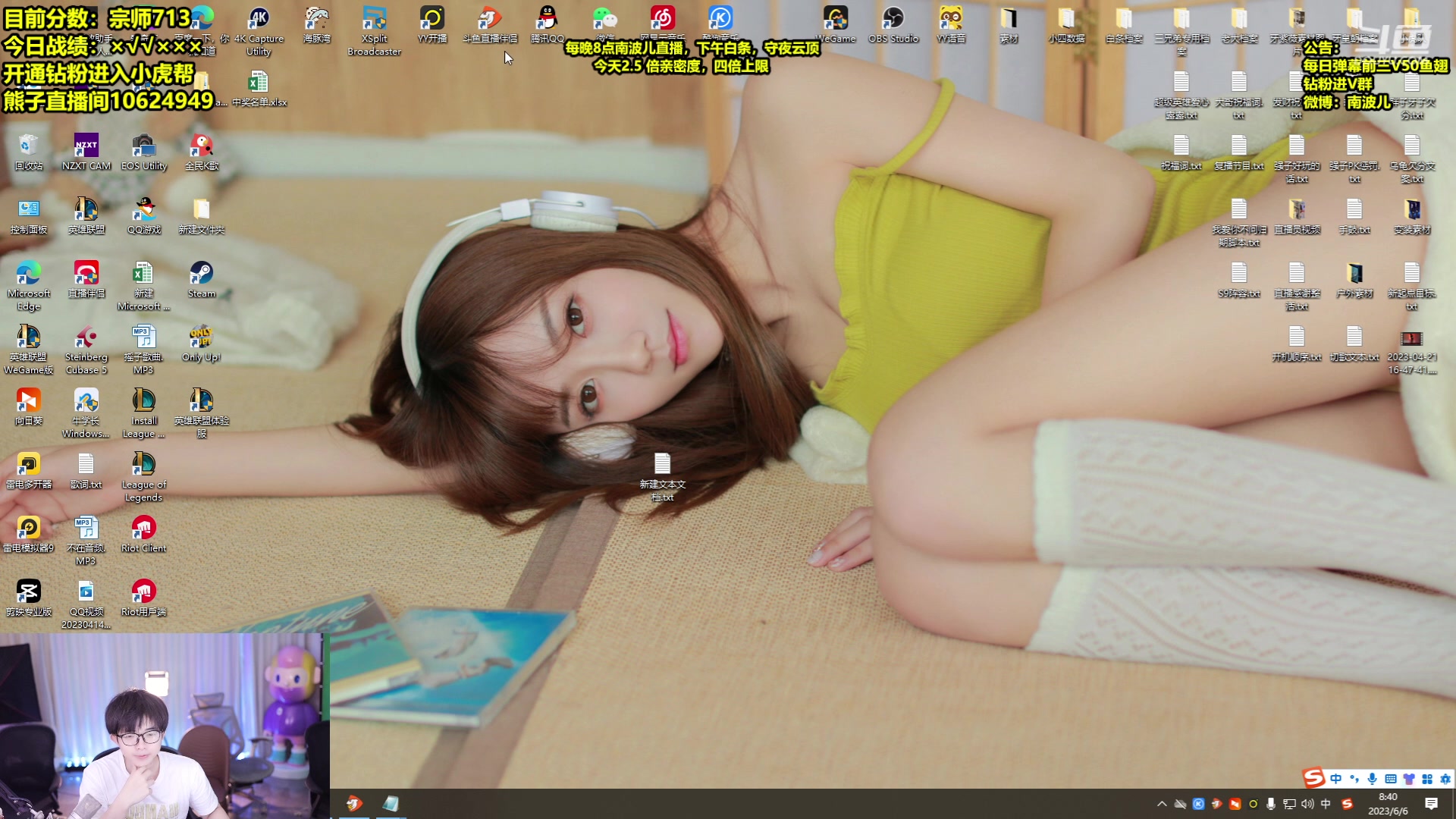1456x819 pixels.
Task: Open Sogou skin (shirt) icon in floating bar
Action: [1409, 779]
